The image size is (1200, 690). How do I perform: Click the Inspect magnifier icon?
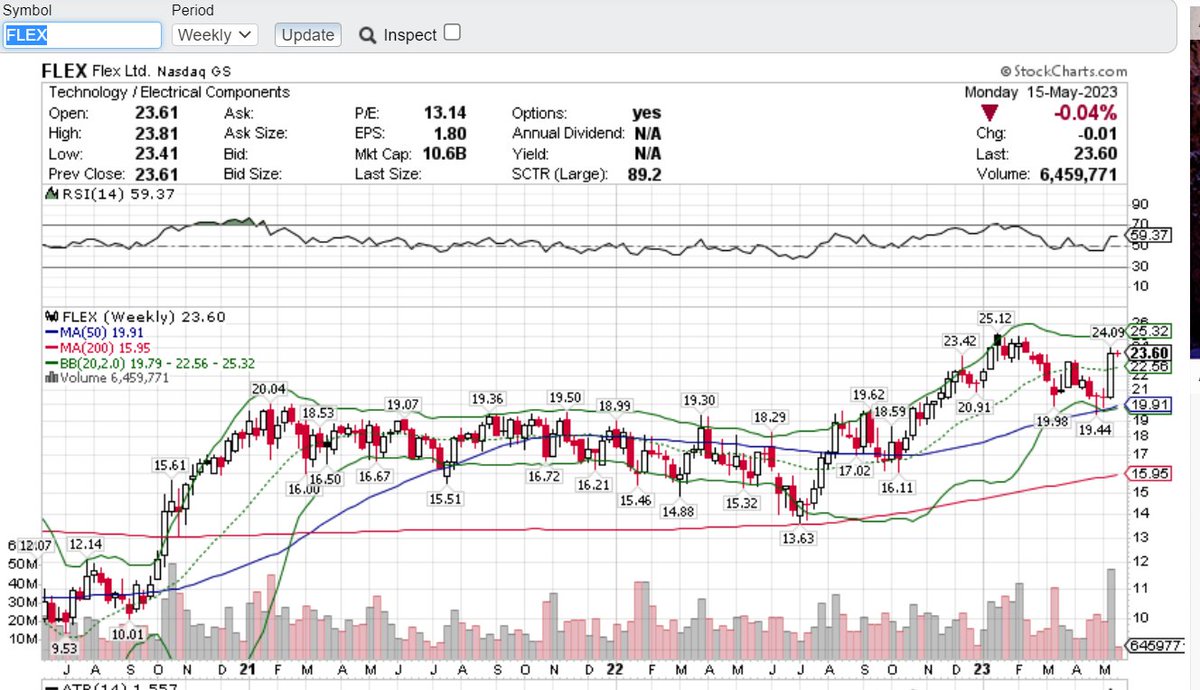(x=367, y=34)
